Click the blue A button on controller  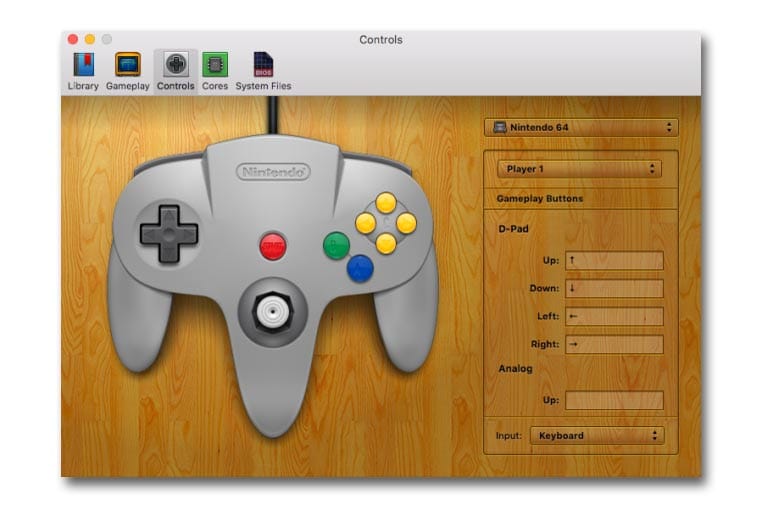360,269
